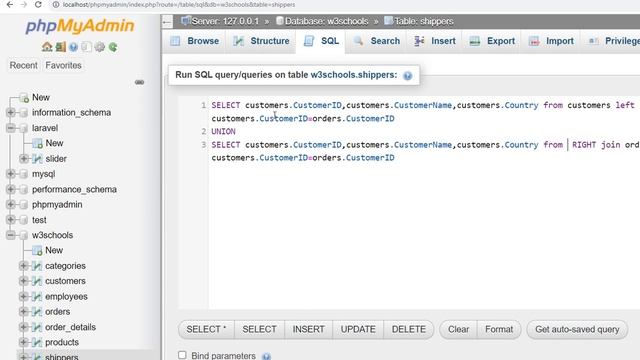Open navigation panel settings gear icon
This screenshot has width=640, height=360.
100,47
